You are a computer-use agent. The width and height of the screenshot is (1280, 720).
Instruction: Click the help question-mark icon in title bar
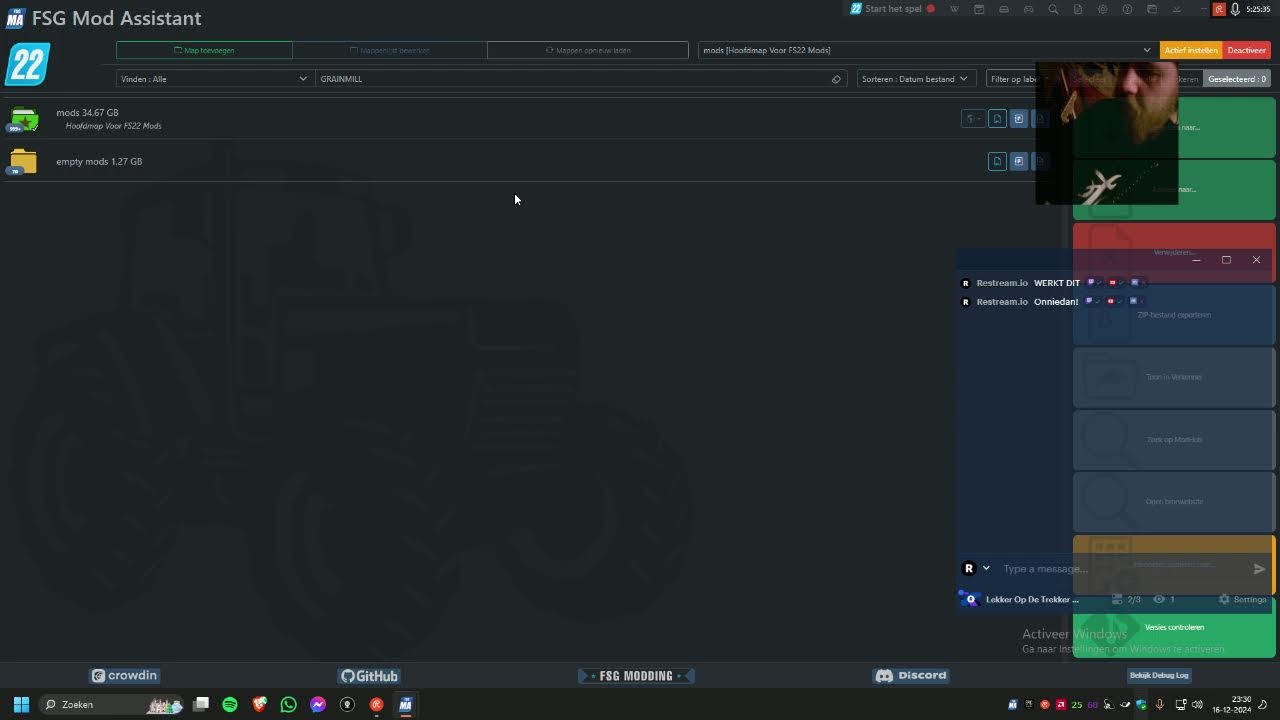point(1127,9)
